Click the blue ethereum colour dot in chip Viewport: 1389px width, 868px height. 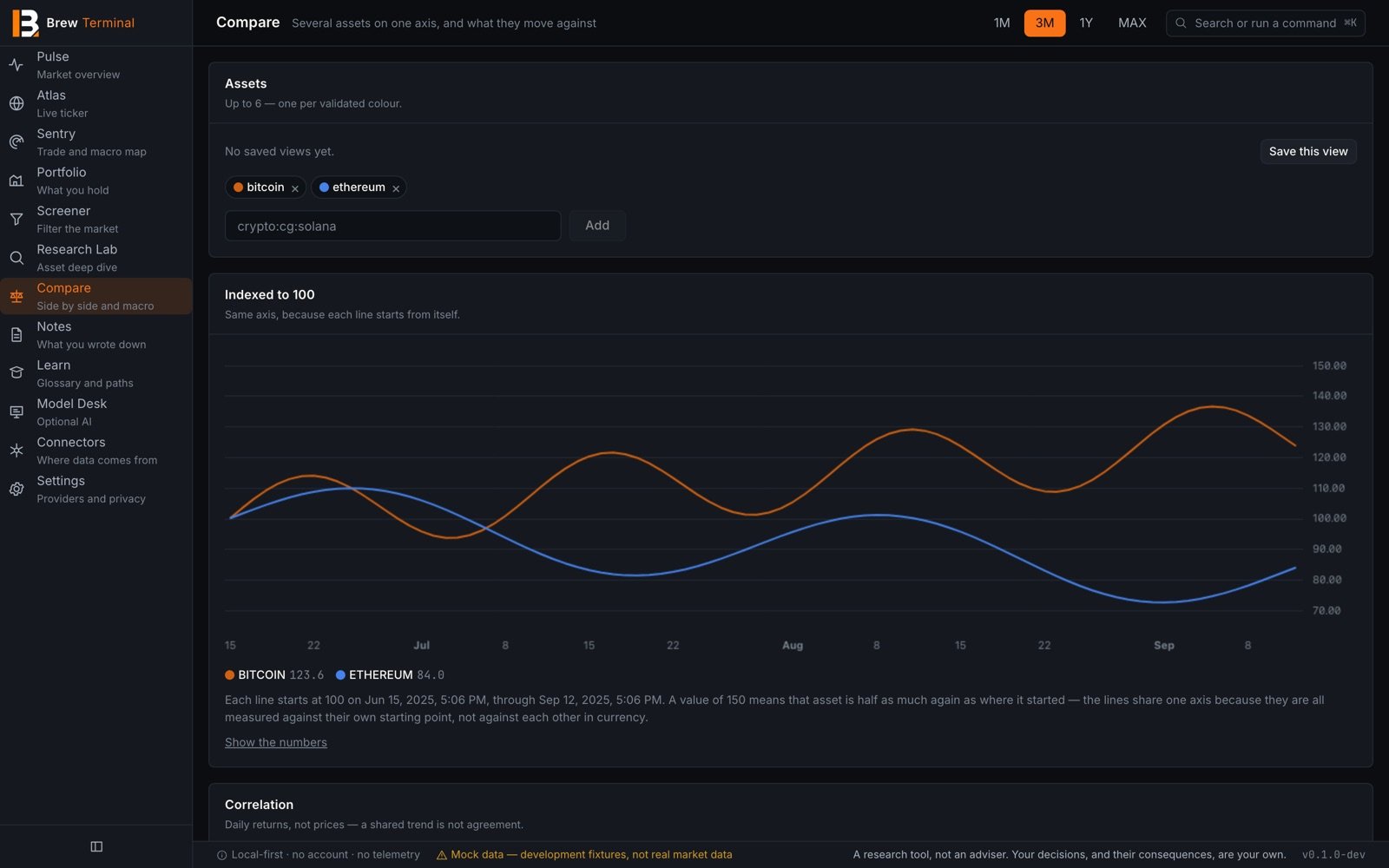pyautogui.click(x=324, y=187)
